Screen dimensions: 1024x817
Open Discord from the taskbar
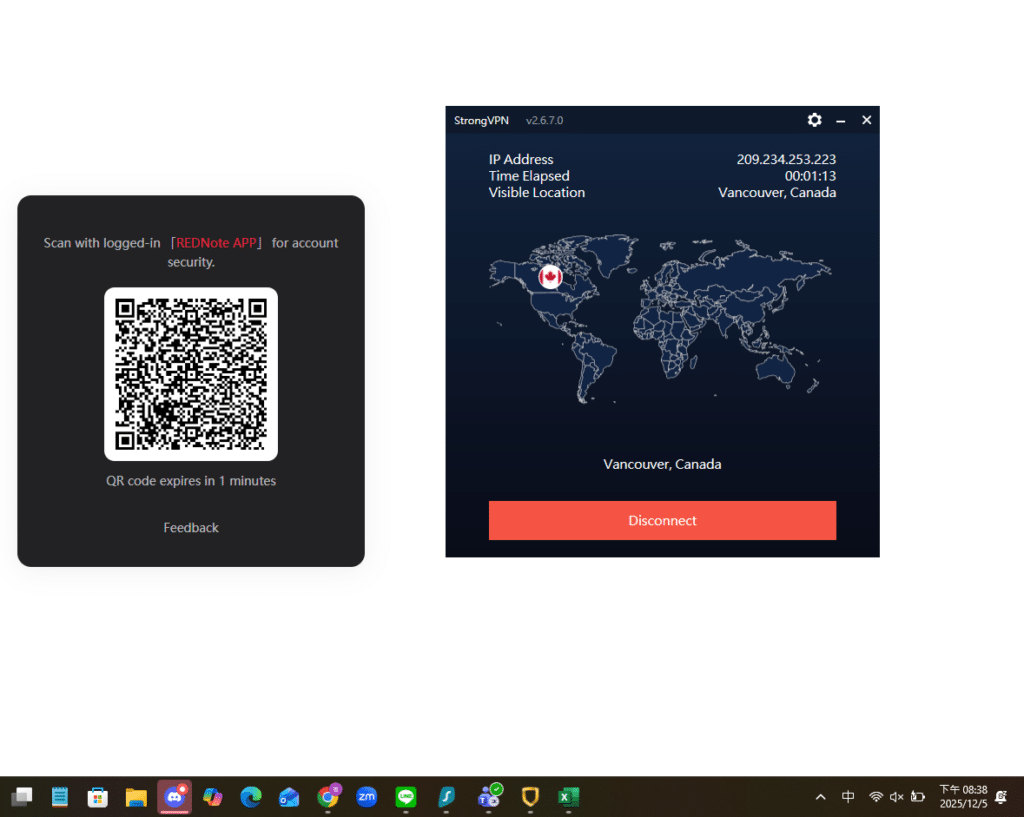[x=175, y=797]
